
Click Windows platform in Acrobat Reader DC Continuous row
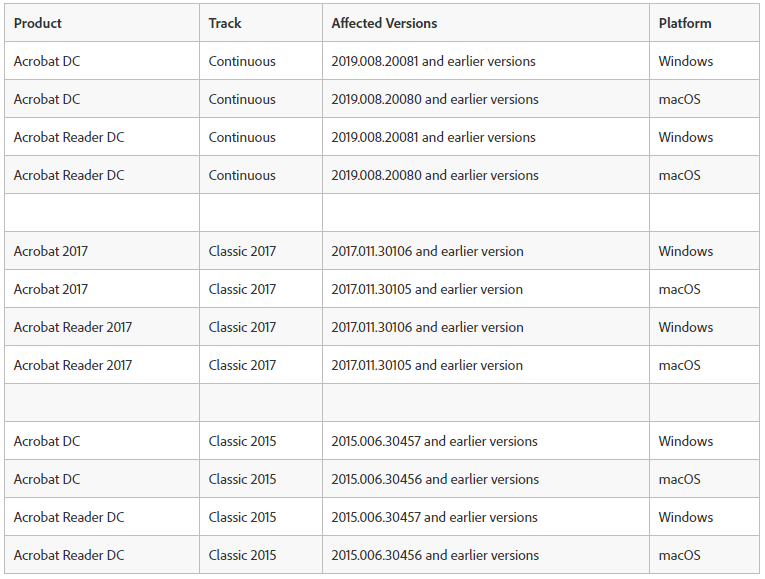pyautogui.click(x=686, y=137)
